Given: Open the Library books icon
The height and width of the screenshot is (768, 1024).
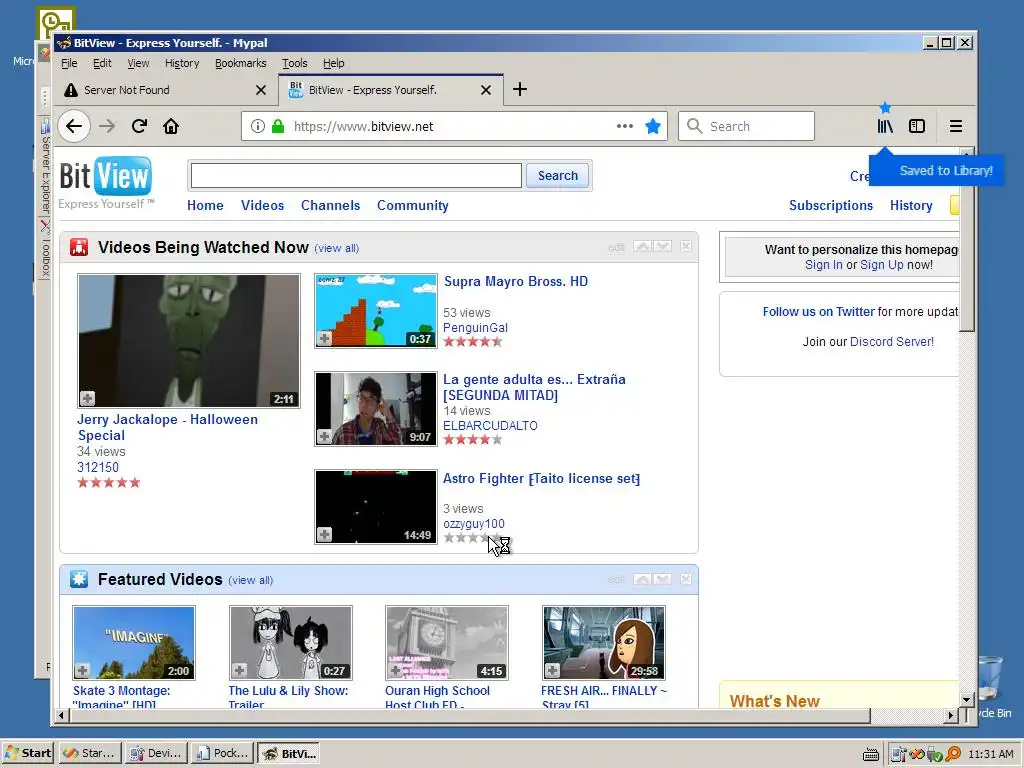Looking at the screenshot, I should (885, 126).
